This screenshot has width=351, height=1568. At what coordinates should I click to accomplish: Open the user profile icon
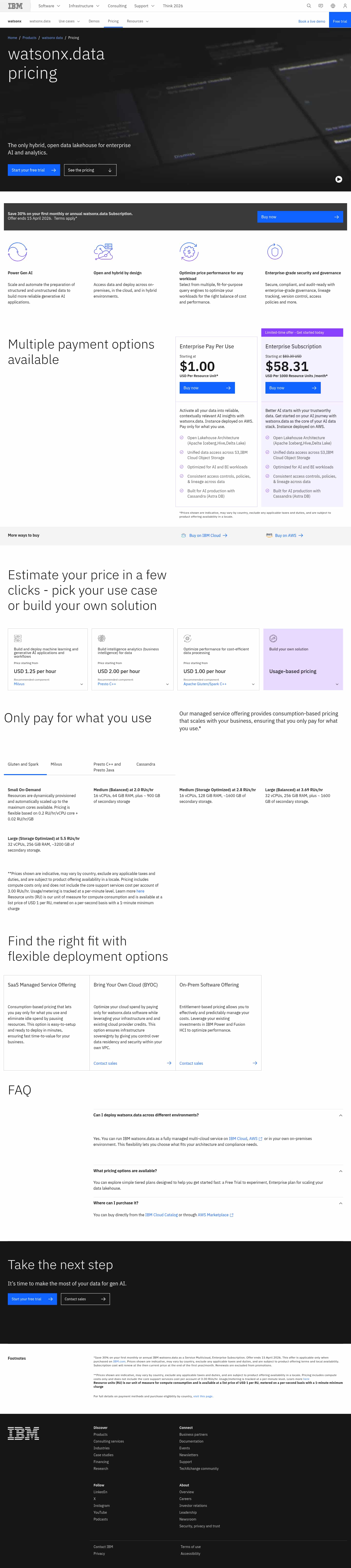[344, 5]
